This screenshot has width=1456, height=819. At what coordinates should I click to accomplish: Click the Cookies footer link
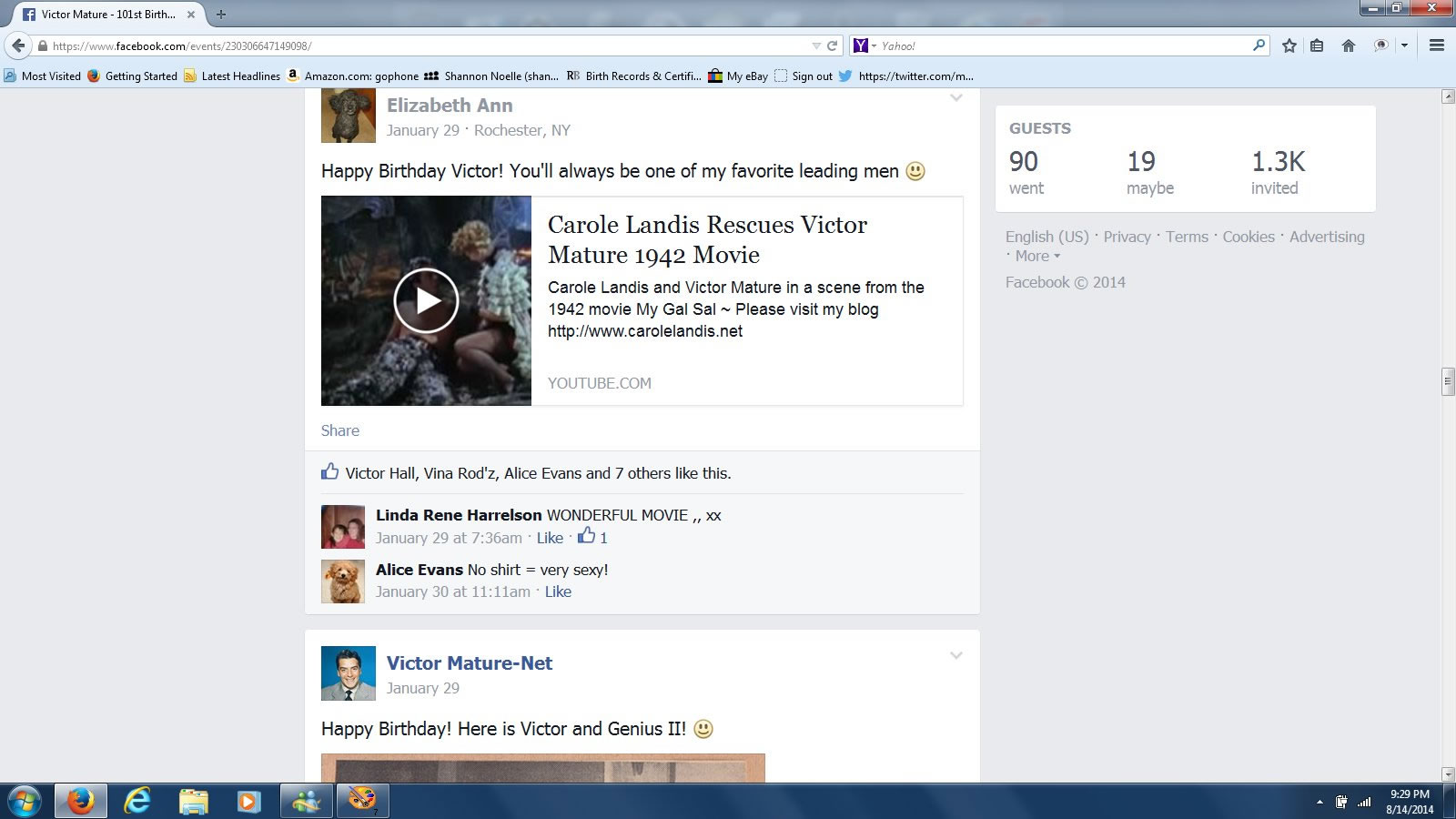click(x=1249, y=237)
